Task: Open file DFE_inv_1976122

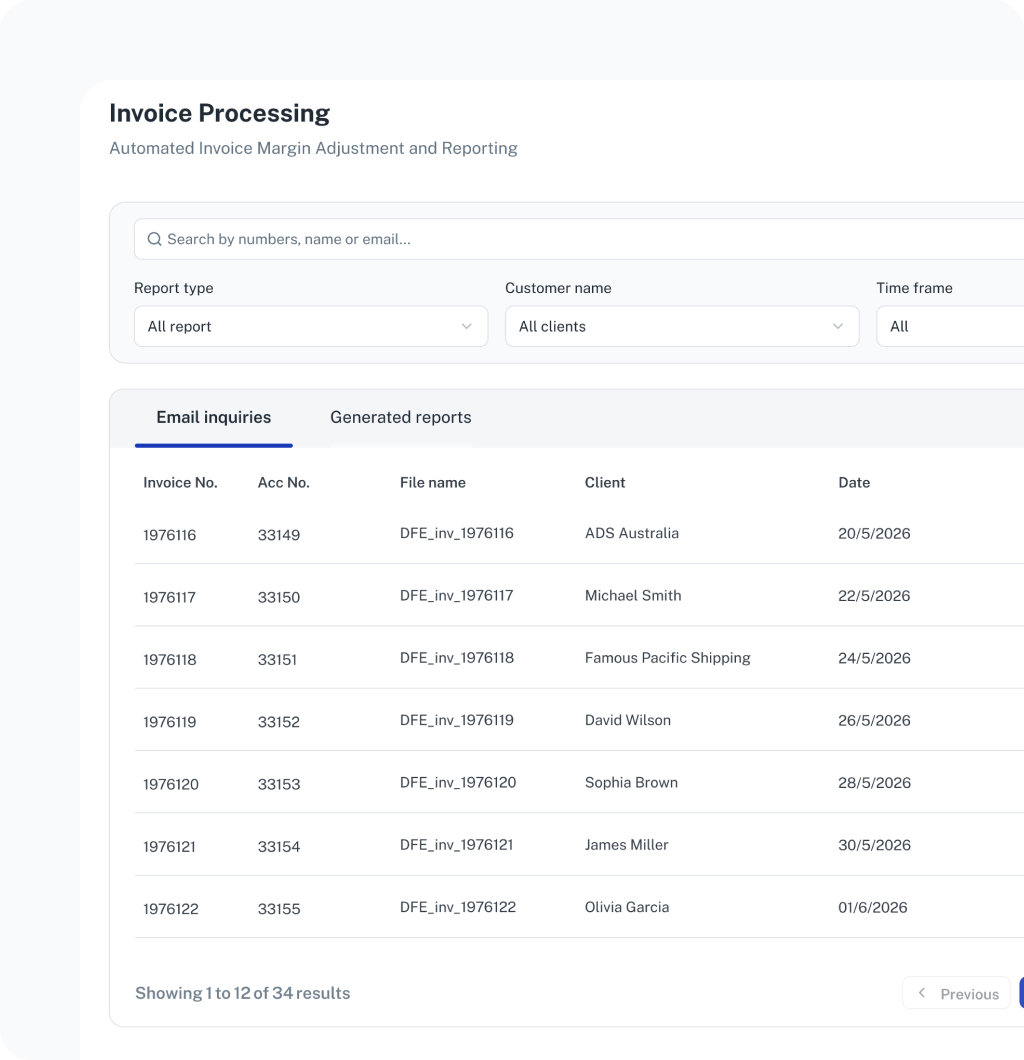Action: (458, 907)
